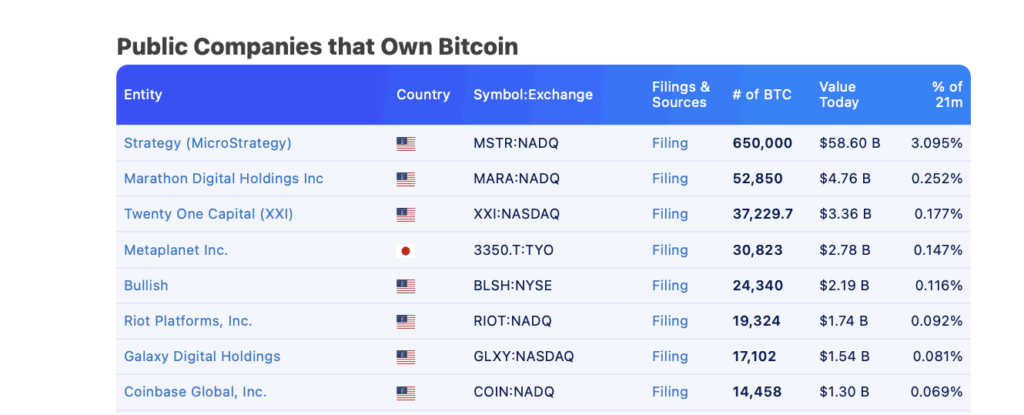Sort by % of 21m column header

(947, 95)
